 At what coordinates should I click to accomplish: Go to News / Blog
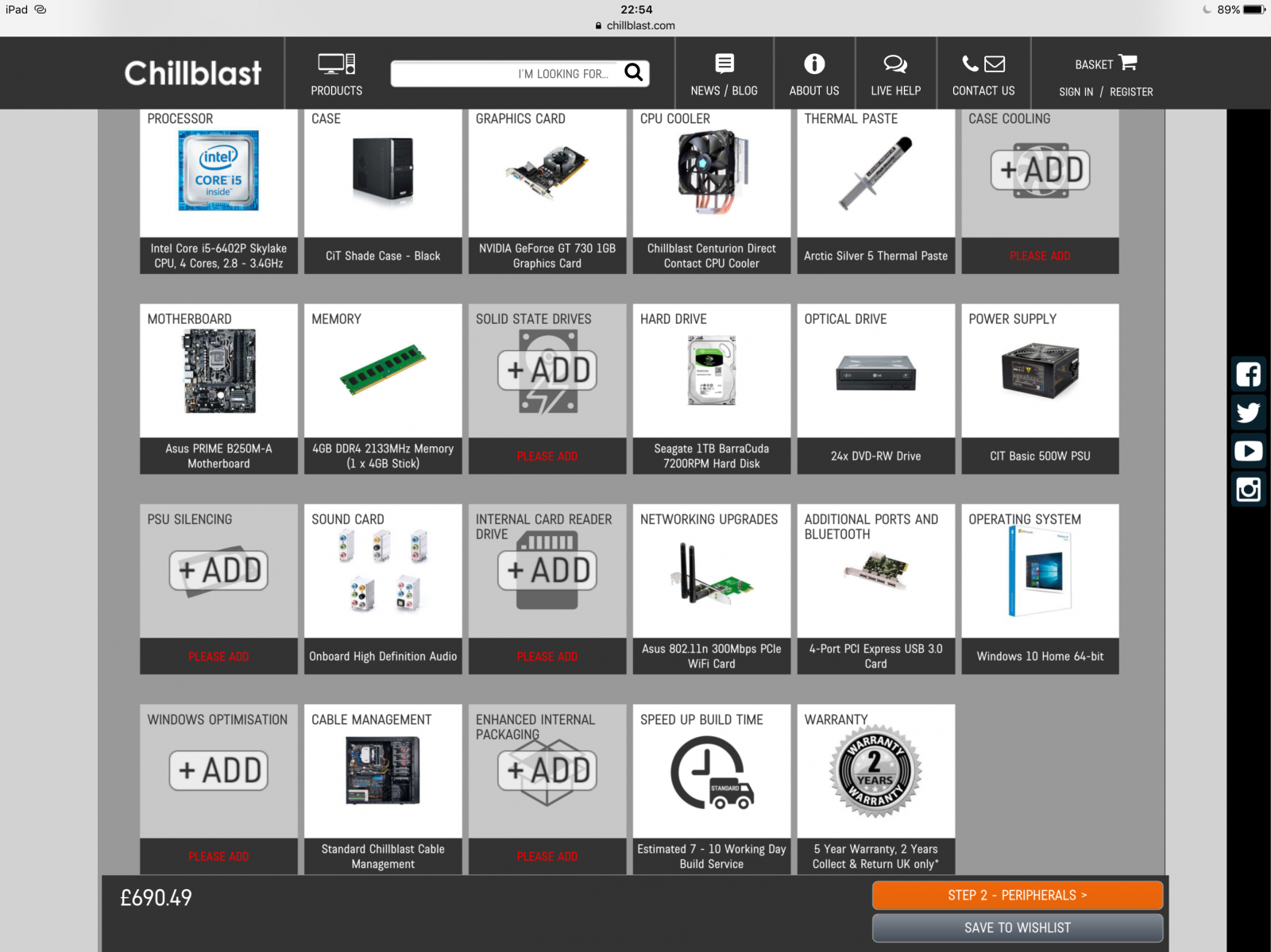[724, 74]
